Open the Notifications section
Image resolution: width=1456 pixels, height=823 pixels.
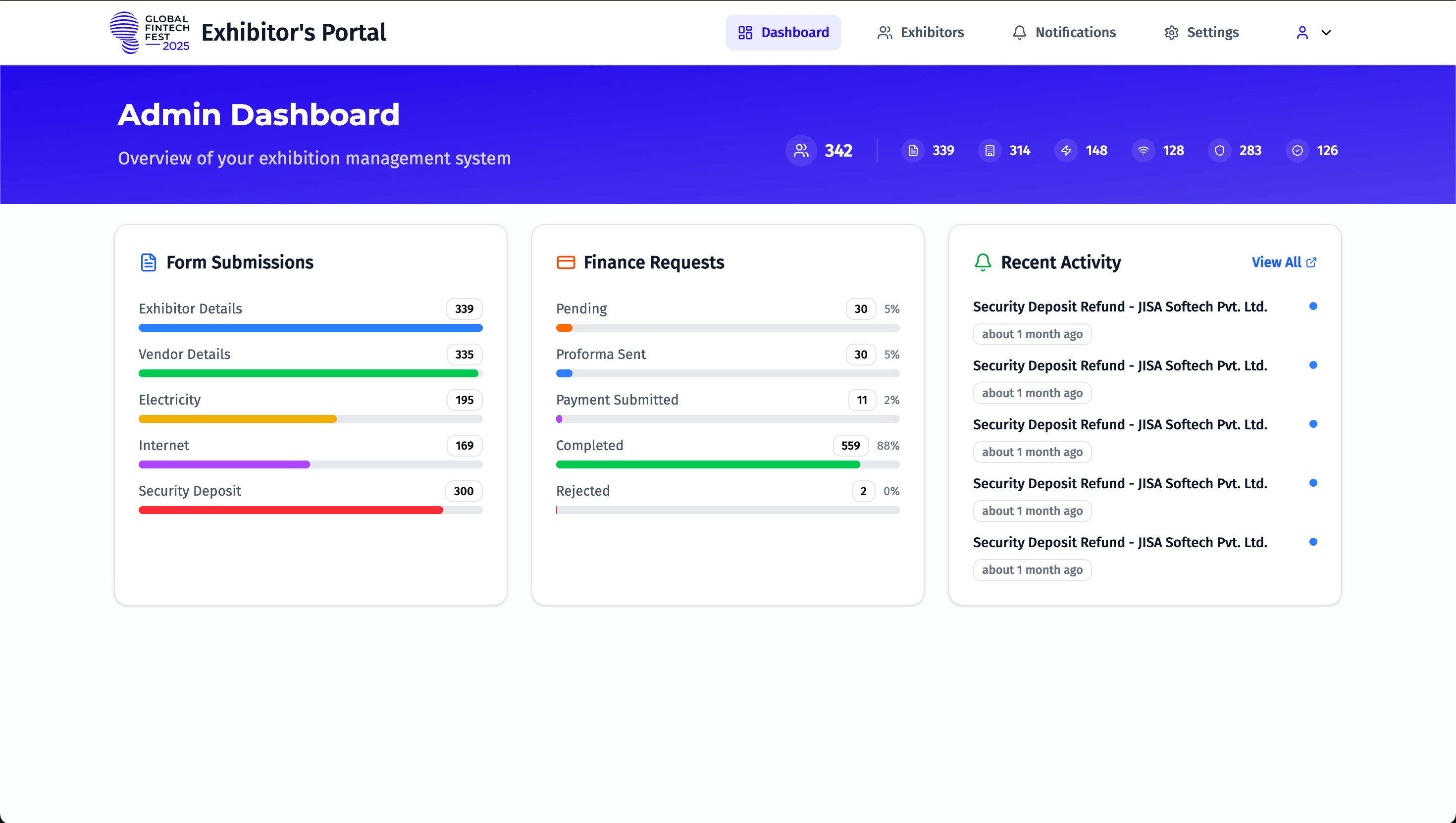pyautogui.click(x=1063, y=32)
